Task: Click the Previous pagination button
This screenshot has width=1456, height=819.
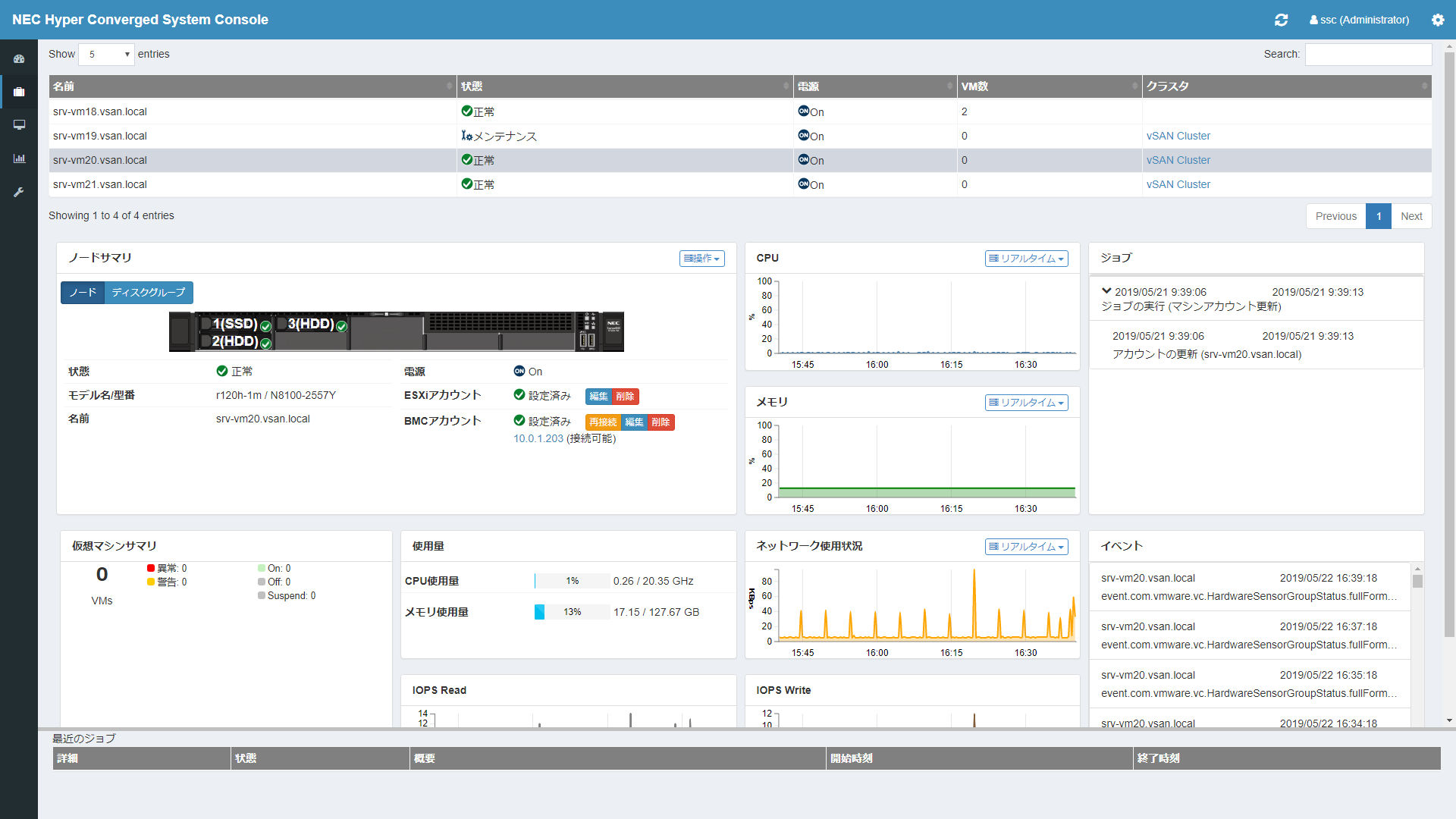Action: (1335, 216)
